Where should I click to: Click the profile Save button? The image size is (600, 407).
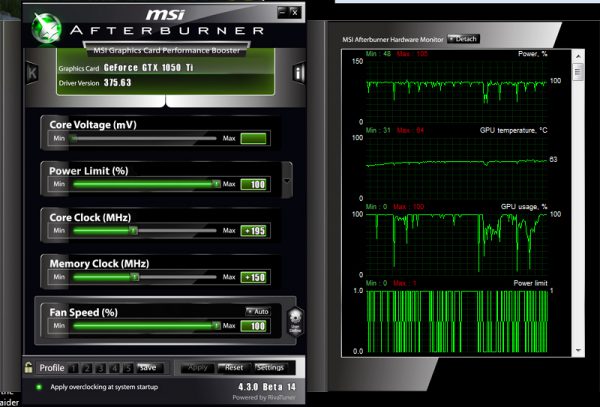148,368
